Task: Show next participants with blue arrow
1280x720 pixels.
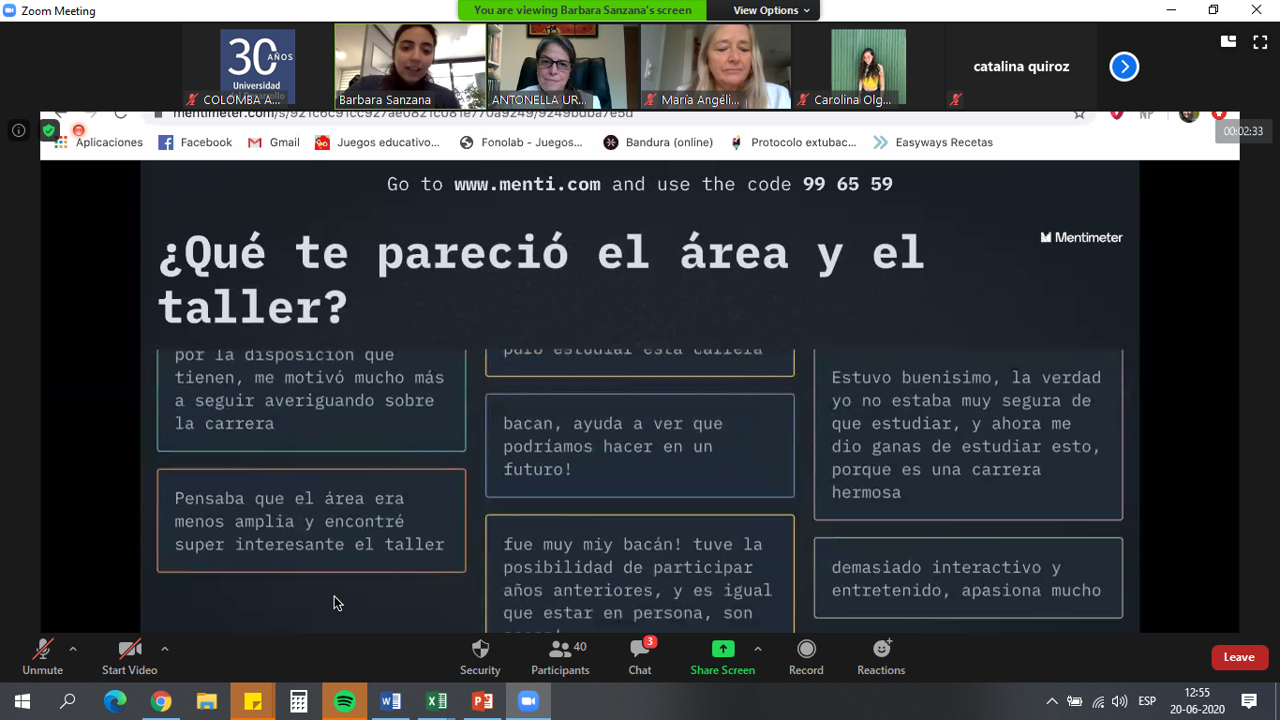Action: (1124, 67)
